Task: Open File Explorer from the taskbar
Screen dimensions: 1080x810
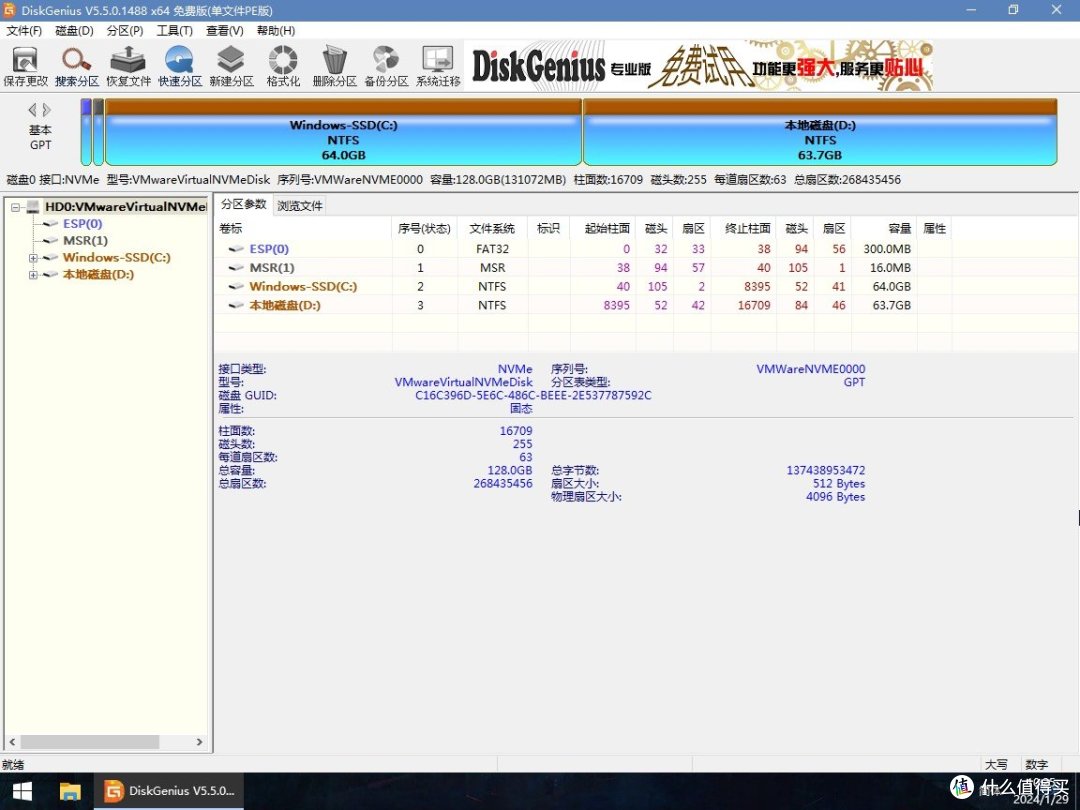Action: [x=70, y=791]
